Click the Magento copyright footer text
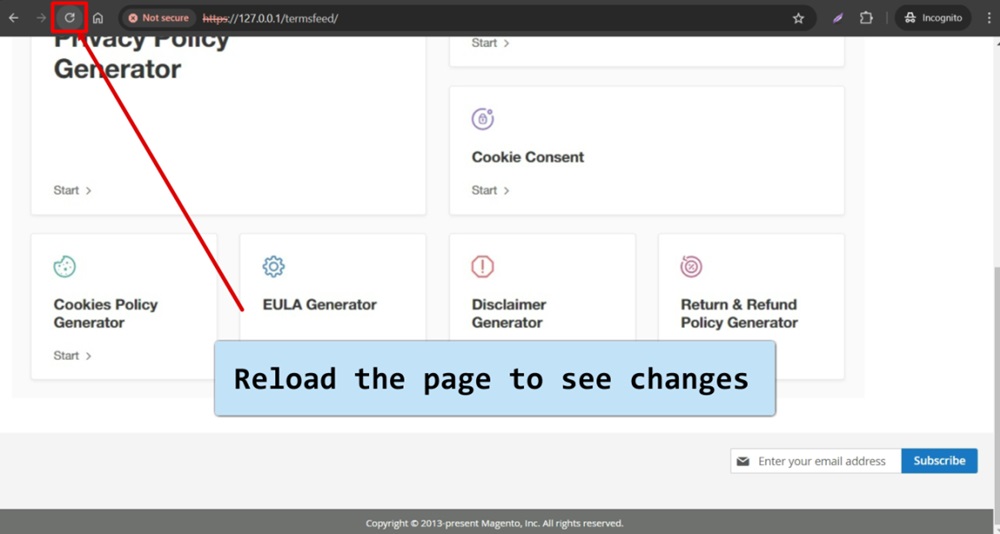 tap(494, 523)
